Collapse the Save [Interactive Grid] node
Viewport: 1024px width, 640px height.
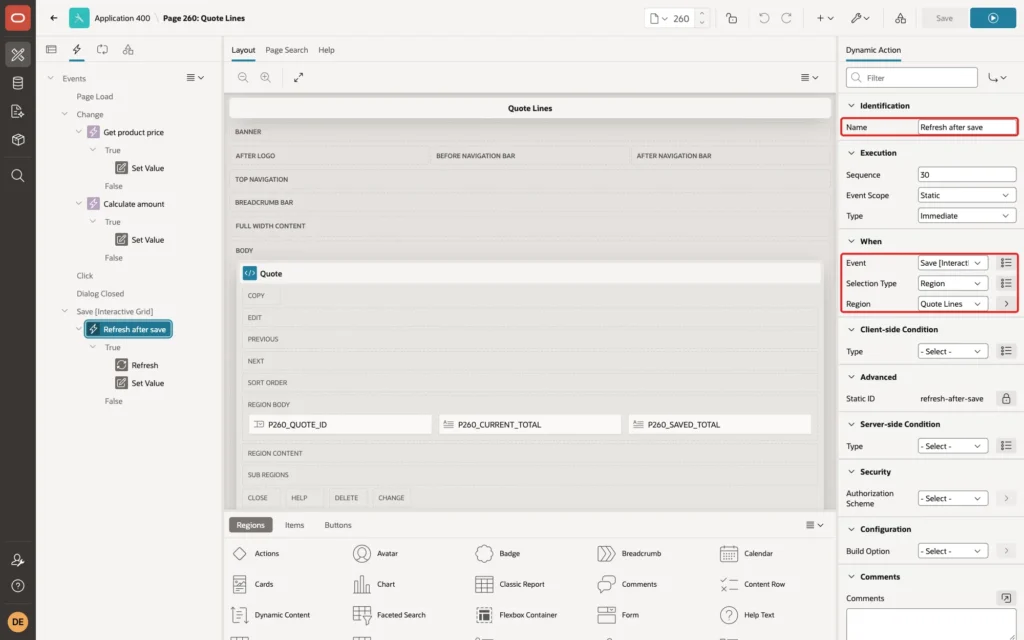65,311
